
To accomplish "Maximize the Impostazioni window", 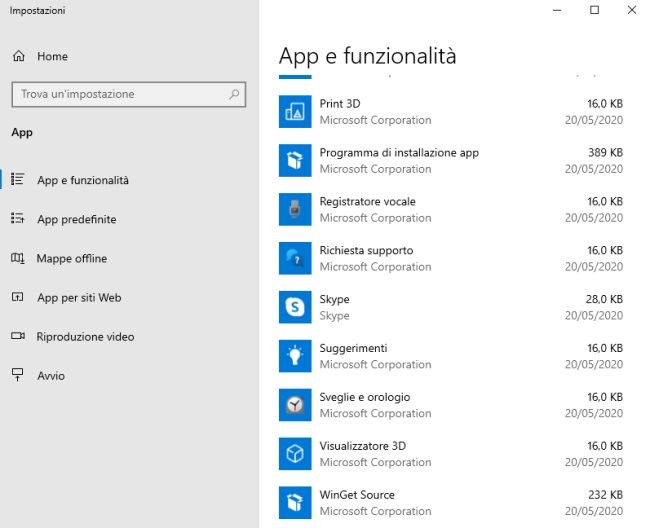I will (594, 10).
